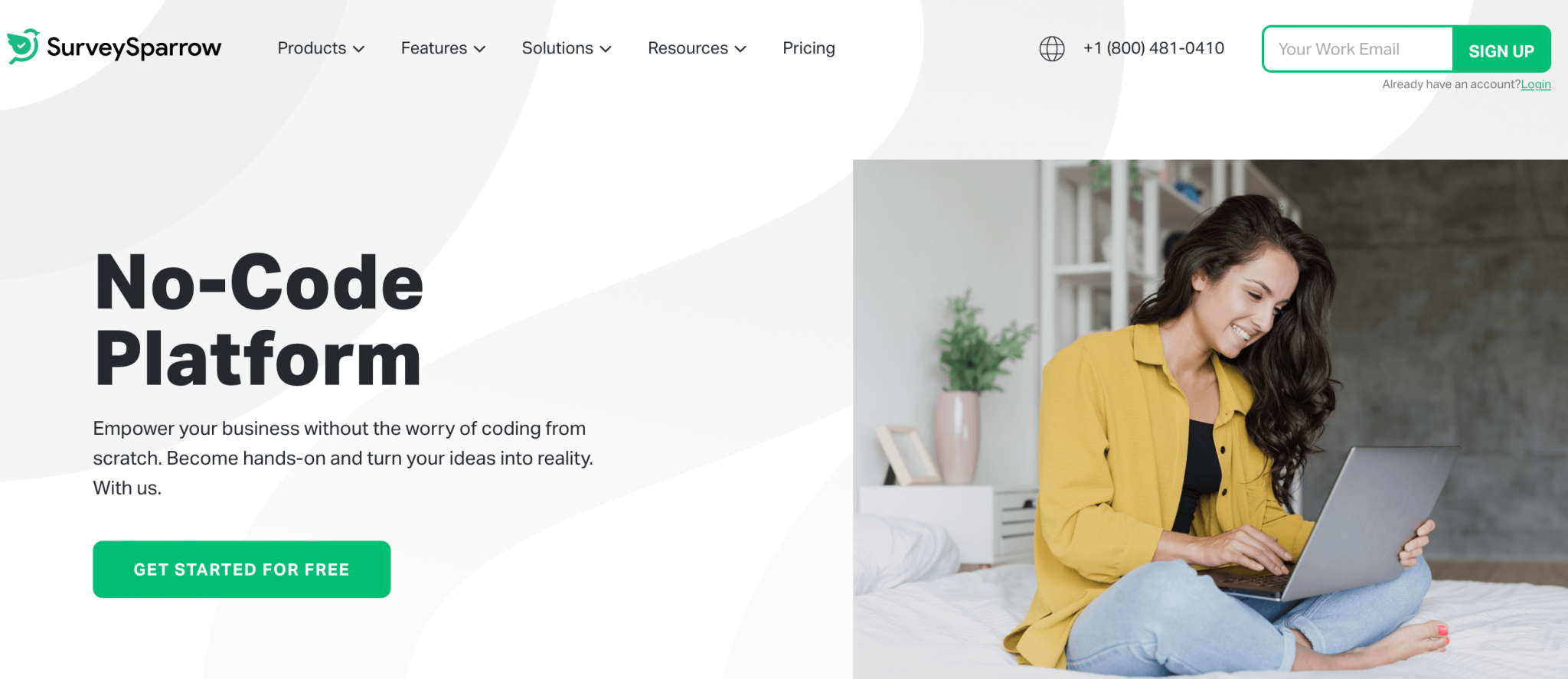The width and height of the screenshot is (1568, 679).
Task: Open the Features menu
Action: pos(443,48)
